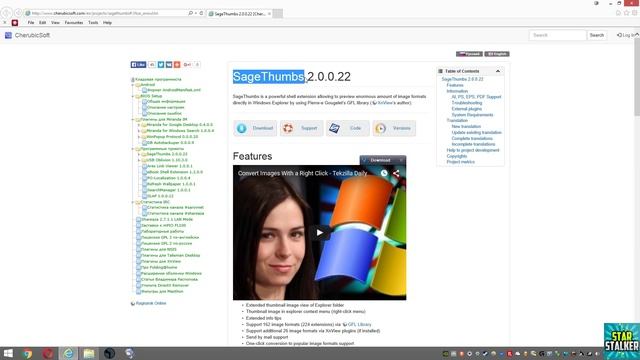Open the Favourites menu

pos(74,23)
